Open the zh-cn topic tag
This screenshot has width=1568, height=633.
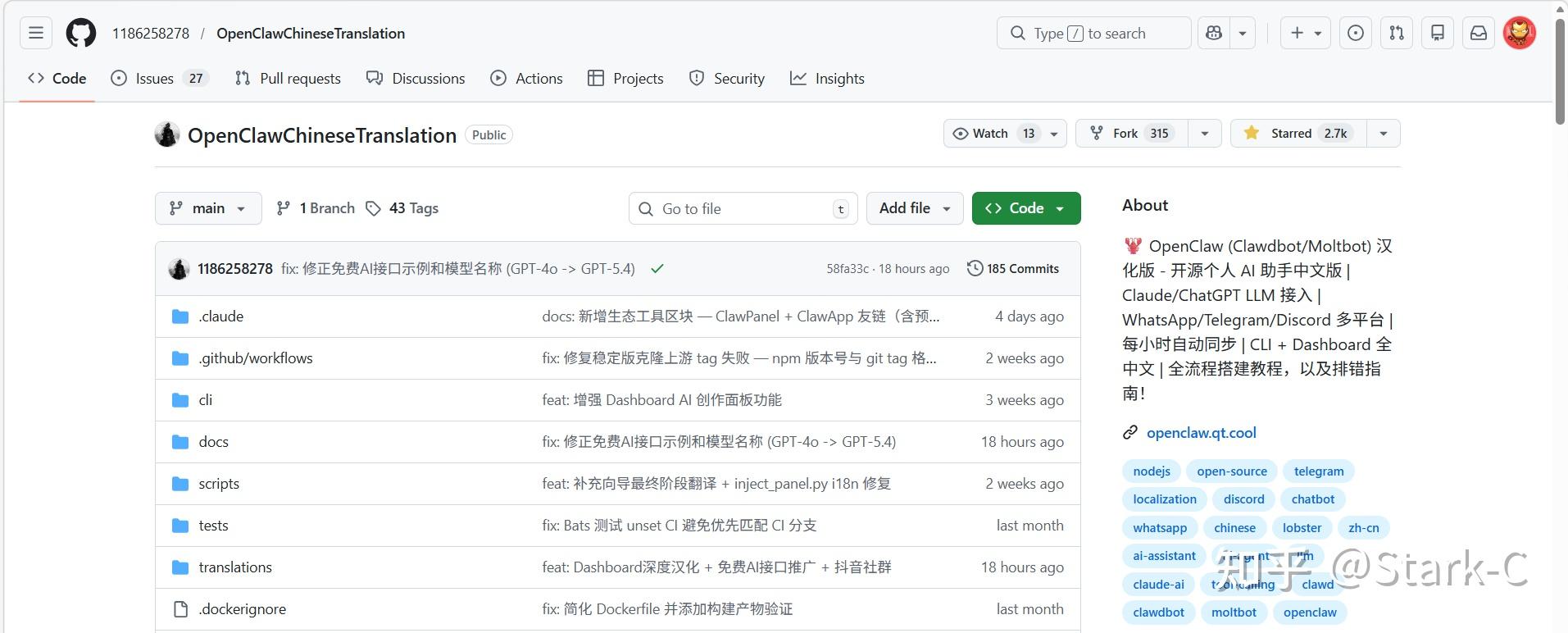point(1363,528)
